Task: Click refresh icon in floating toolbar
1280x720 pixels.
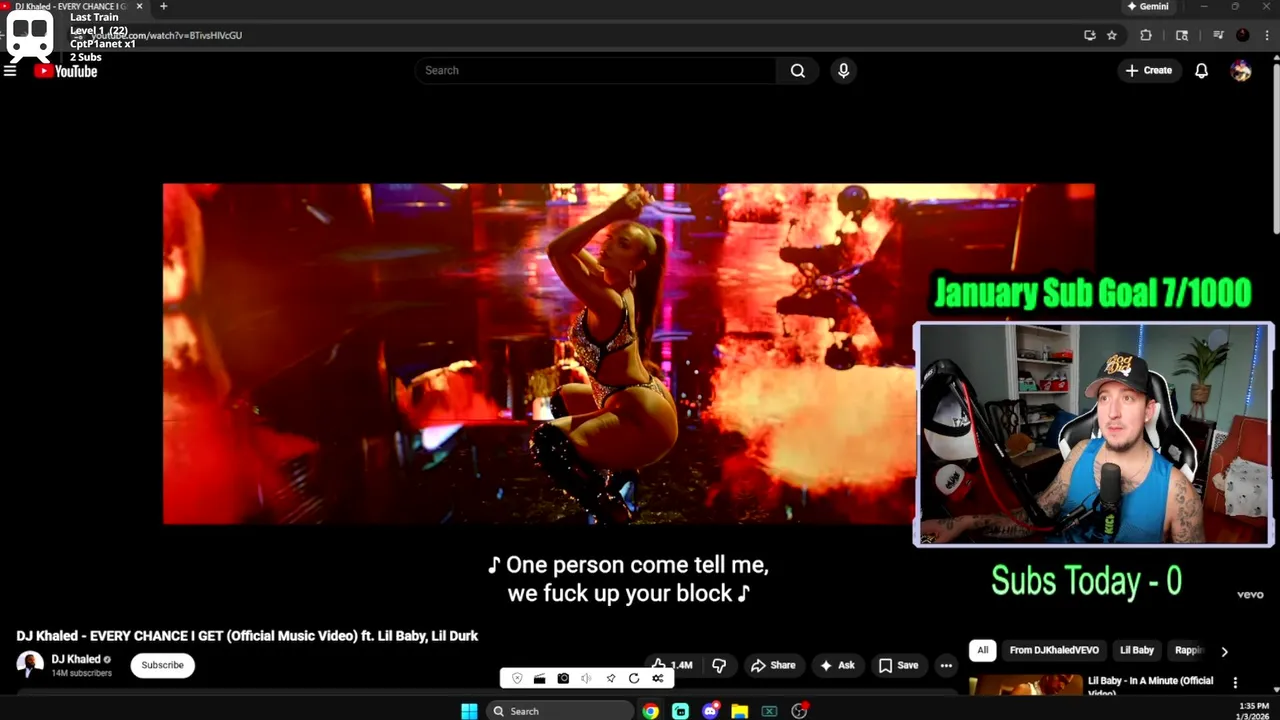Action: [x=634, y=678]
